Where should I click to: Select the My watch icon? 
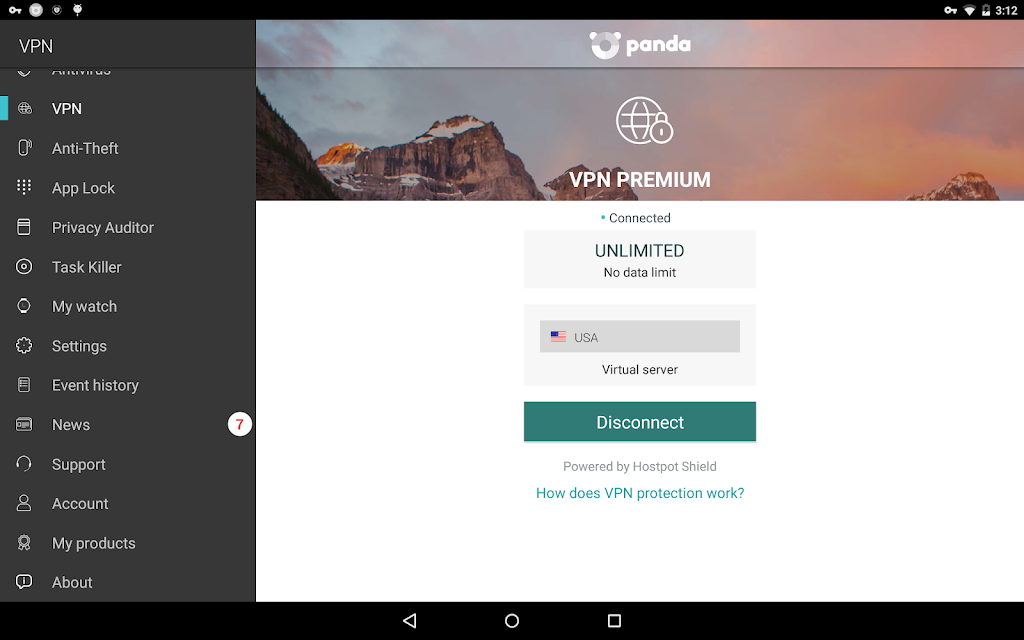point(24,306)
